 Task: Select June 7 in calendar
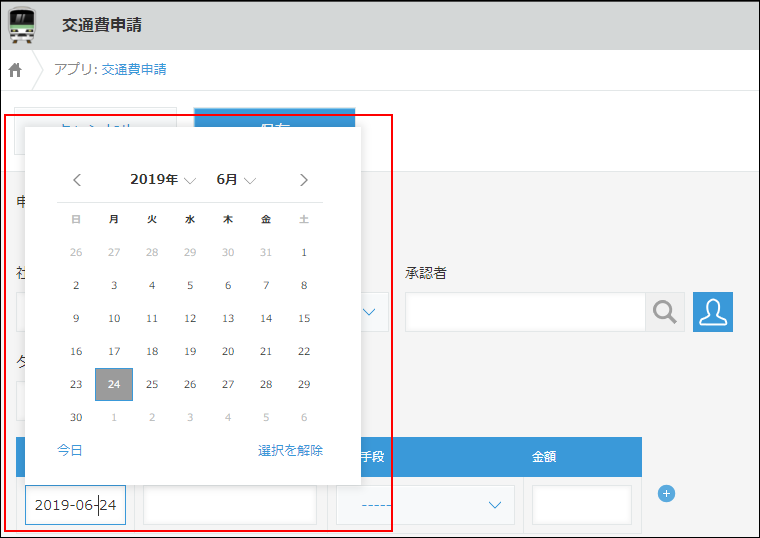[x=266, y=285]
